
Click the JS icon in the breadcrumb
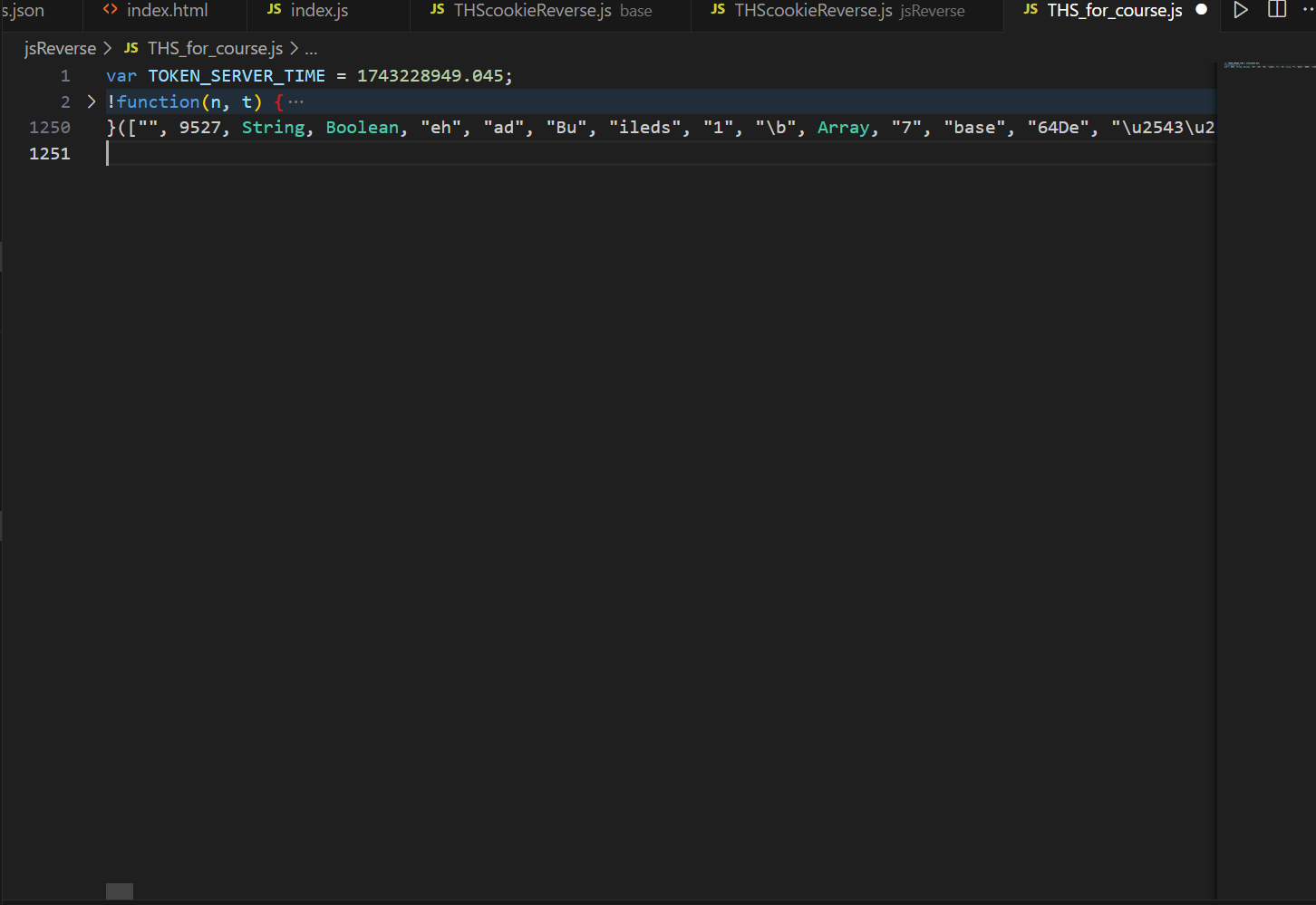pos(131,48)
